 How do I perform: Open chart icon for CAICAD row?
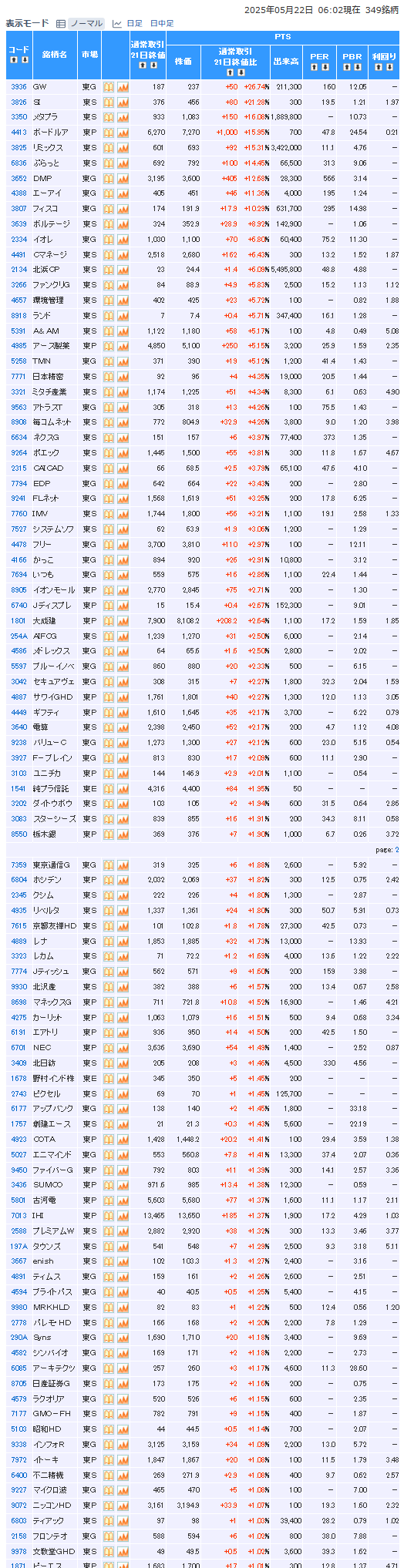click(x=123, y=468)
